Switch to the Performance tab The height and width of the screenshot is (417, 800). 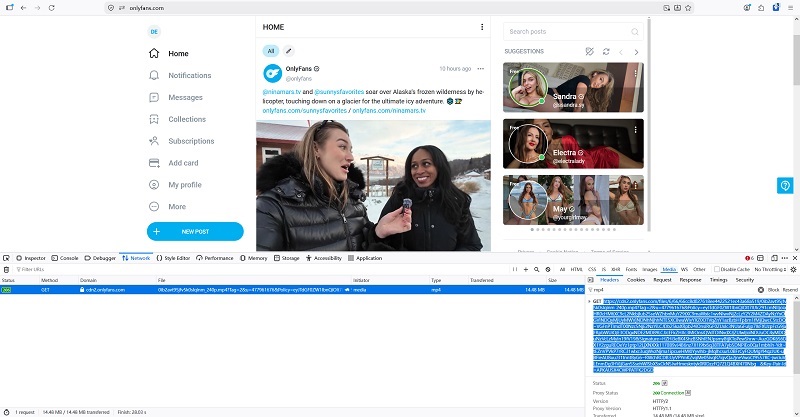[215, 258]
